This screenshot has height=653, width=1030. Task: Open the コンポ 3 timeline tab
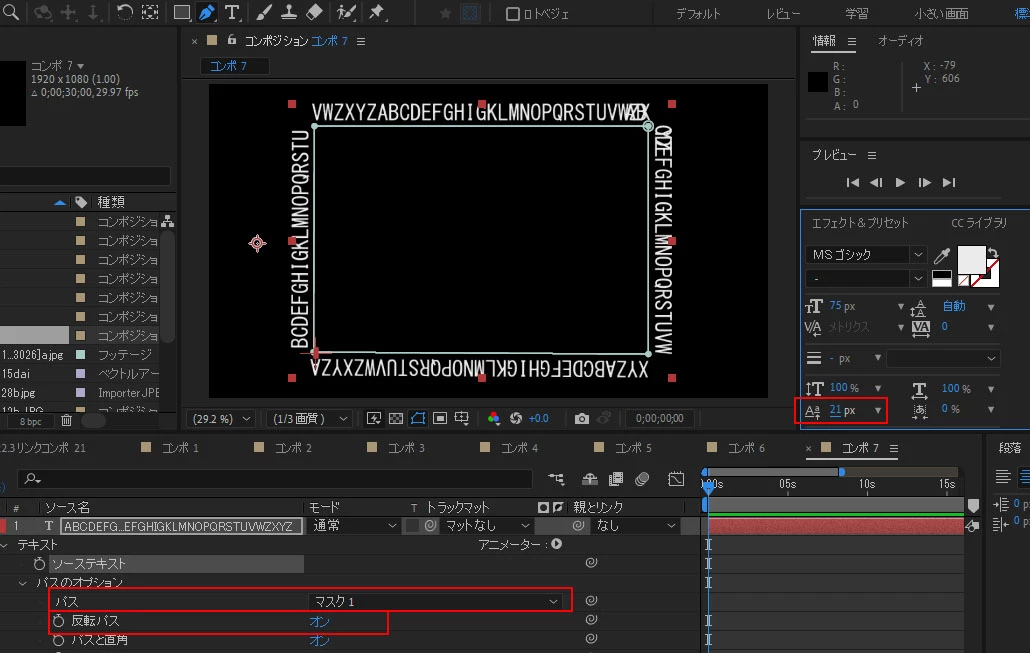(406, 448)
